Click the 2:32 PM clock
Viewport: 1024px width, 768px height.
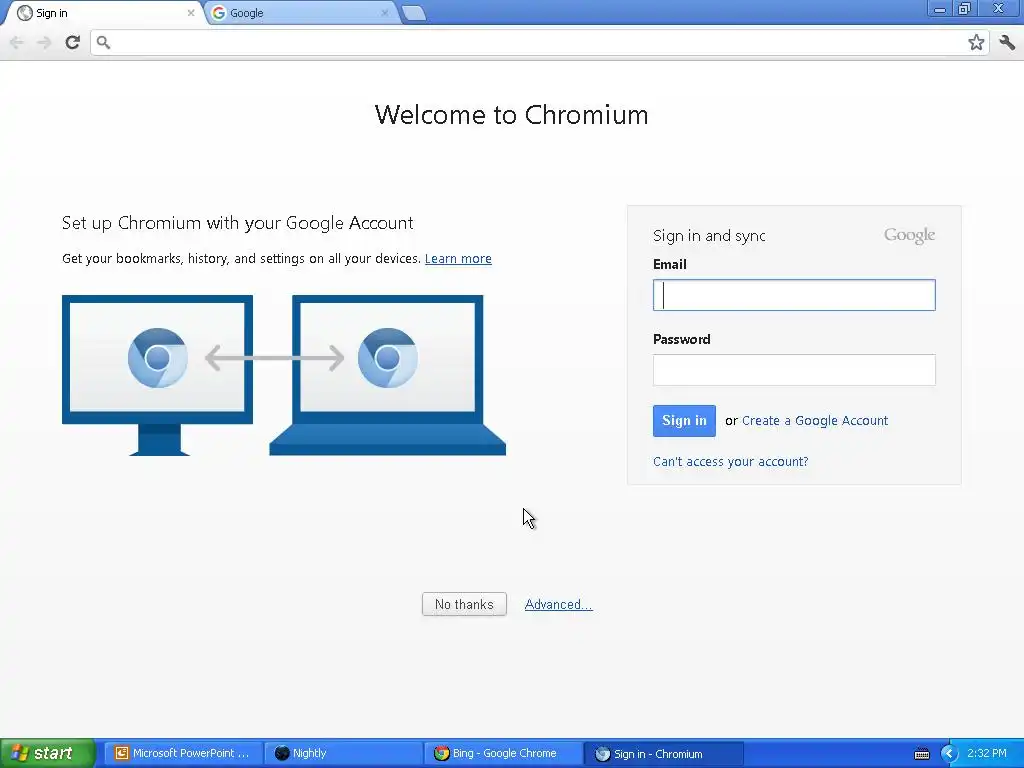pyautogui.click(x=987, y=754)
